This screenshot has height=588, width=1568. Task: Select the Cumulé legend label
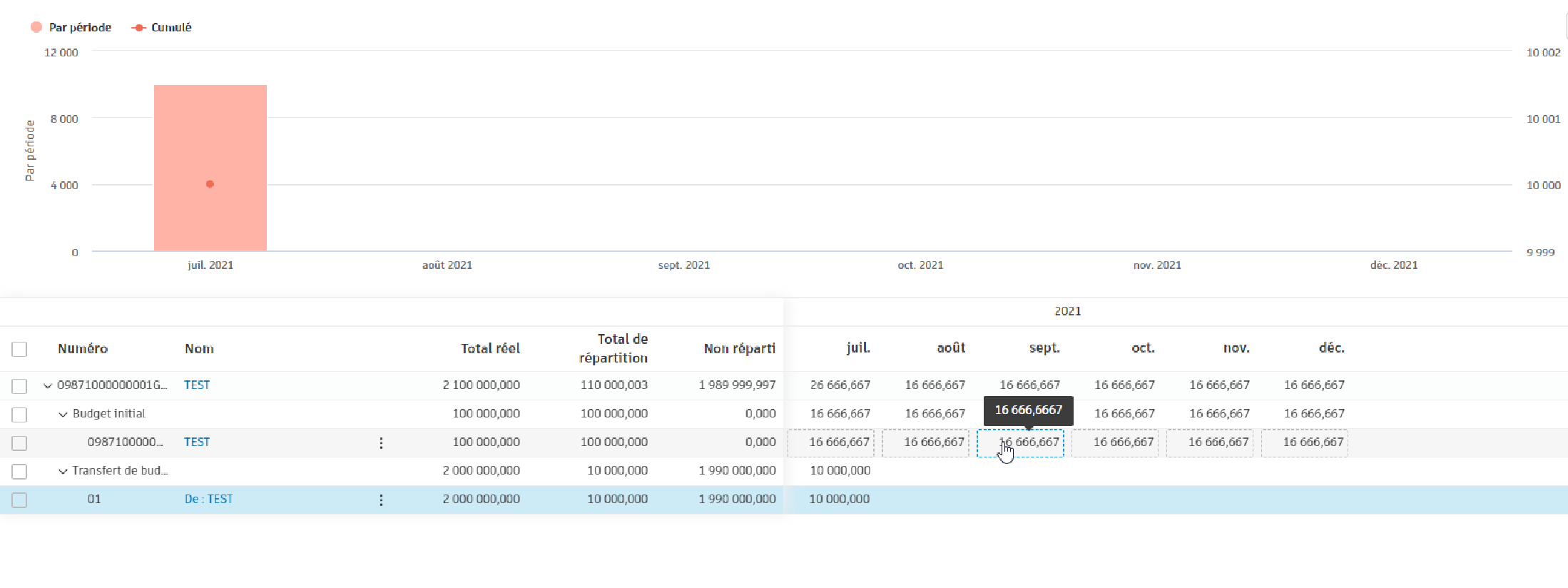171,28
